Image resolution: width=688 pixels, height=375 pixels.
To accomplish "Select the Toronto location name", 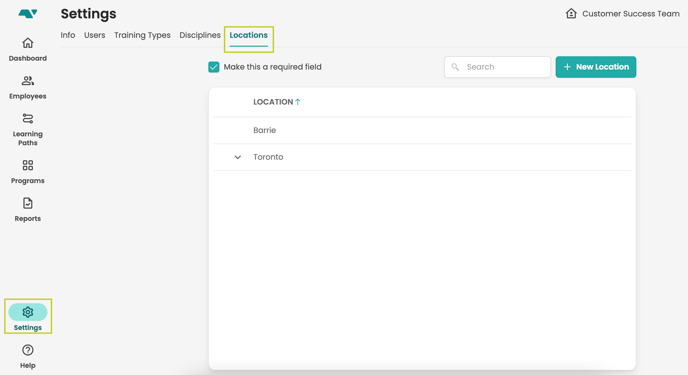I will 268,157.
